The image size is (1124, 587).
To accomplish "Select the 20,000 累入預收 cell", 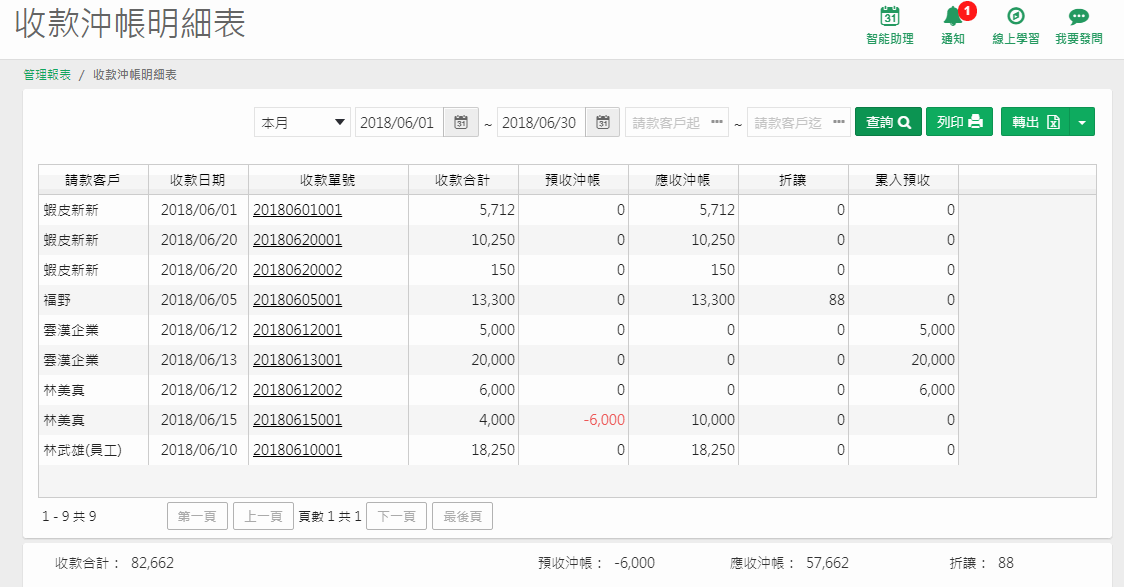I will pyautogui.click(x=903, y=360).
